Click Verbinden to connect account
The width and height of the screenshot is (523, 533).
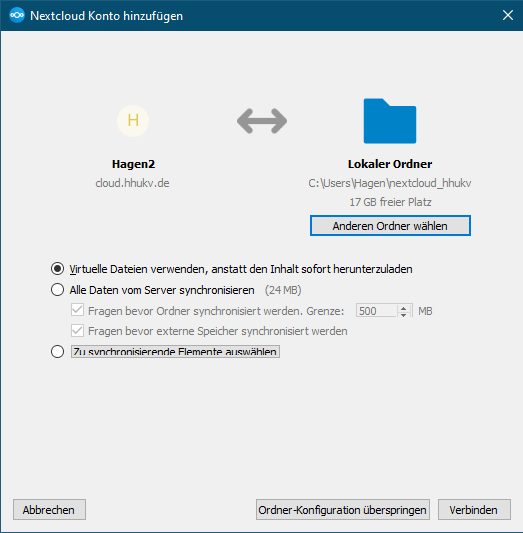(x=474, y=510)
